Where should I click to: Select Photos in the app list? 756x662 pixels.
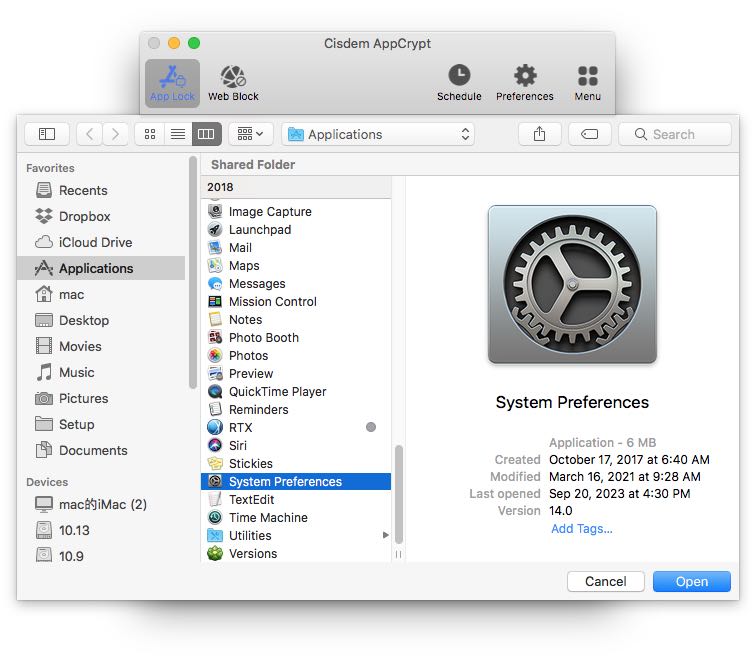pos(296,355)
